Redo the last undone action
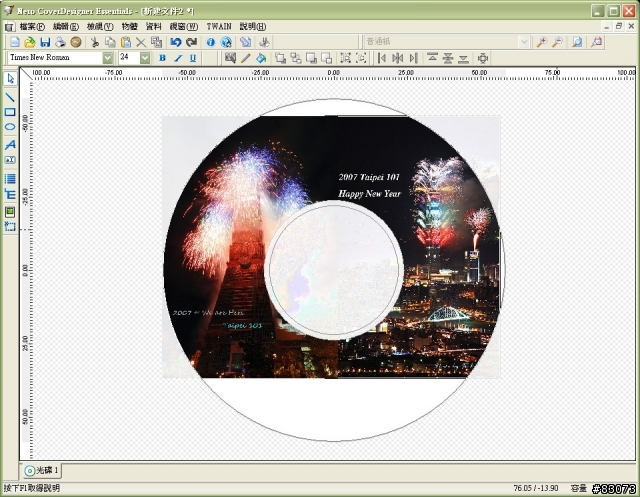 (191, 42)
